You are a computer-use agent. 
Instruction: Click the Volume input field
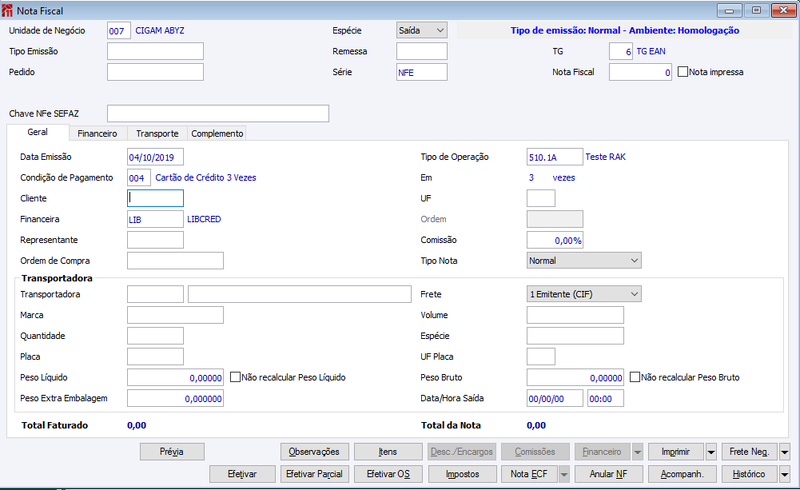click(x=575, y=315)
